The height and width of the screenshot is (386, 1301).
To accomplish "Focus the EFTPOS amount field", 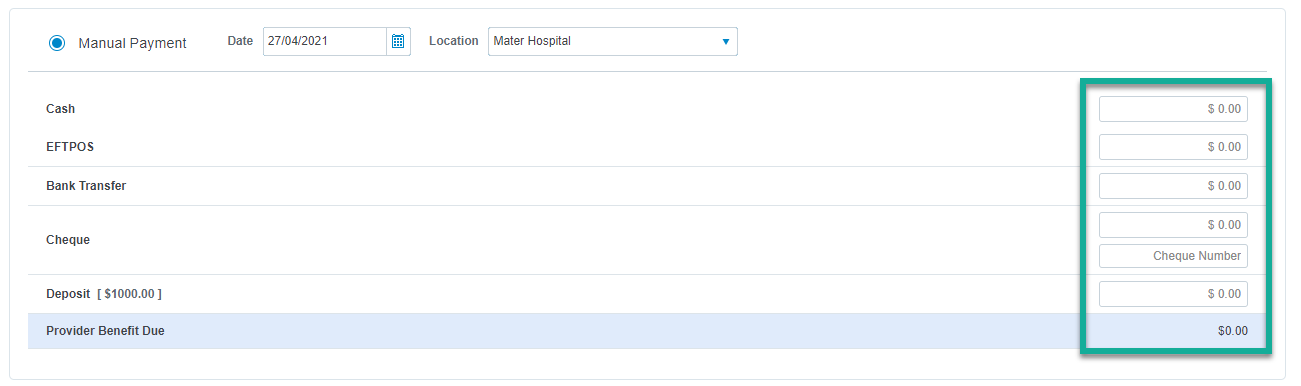I will click(x=1173, y=147).
